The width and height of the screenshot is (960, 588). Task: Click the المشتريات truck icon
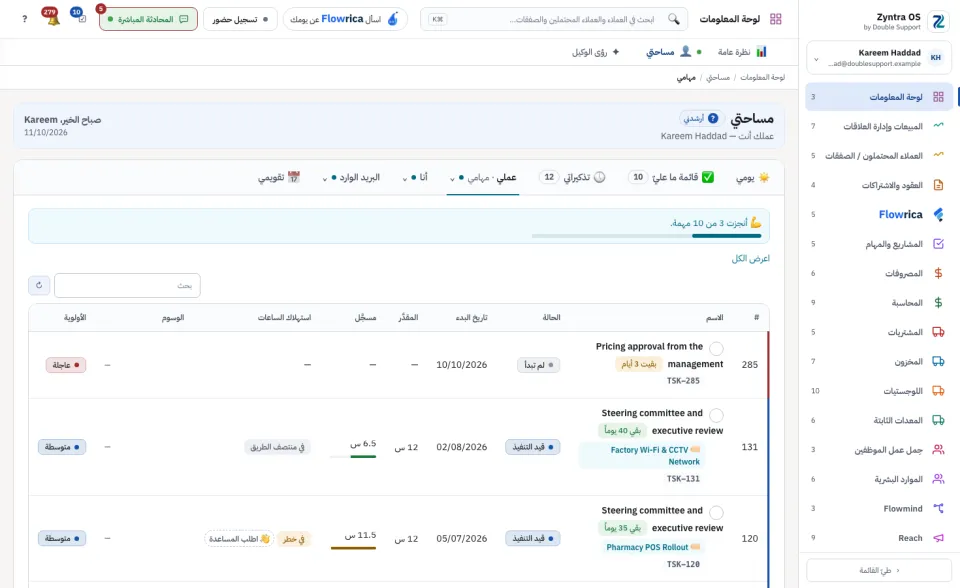[938, 332]
